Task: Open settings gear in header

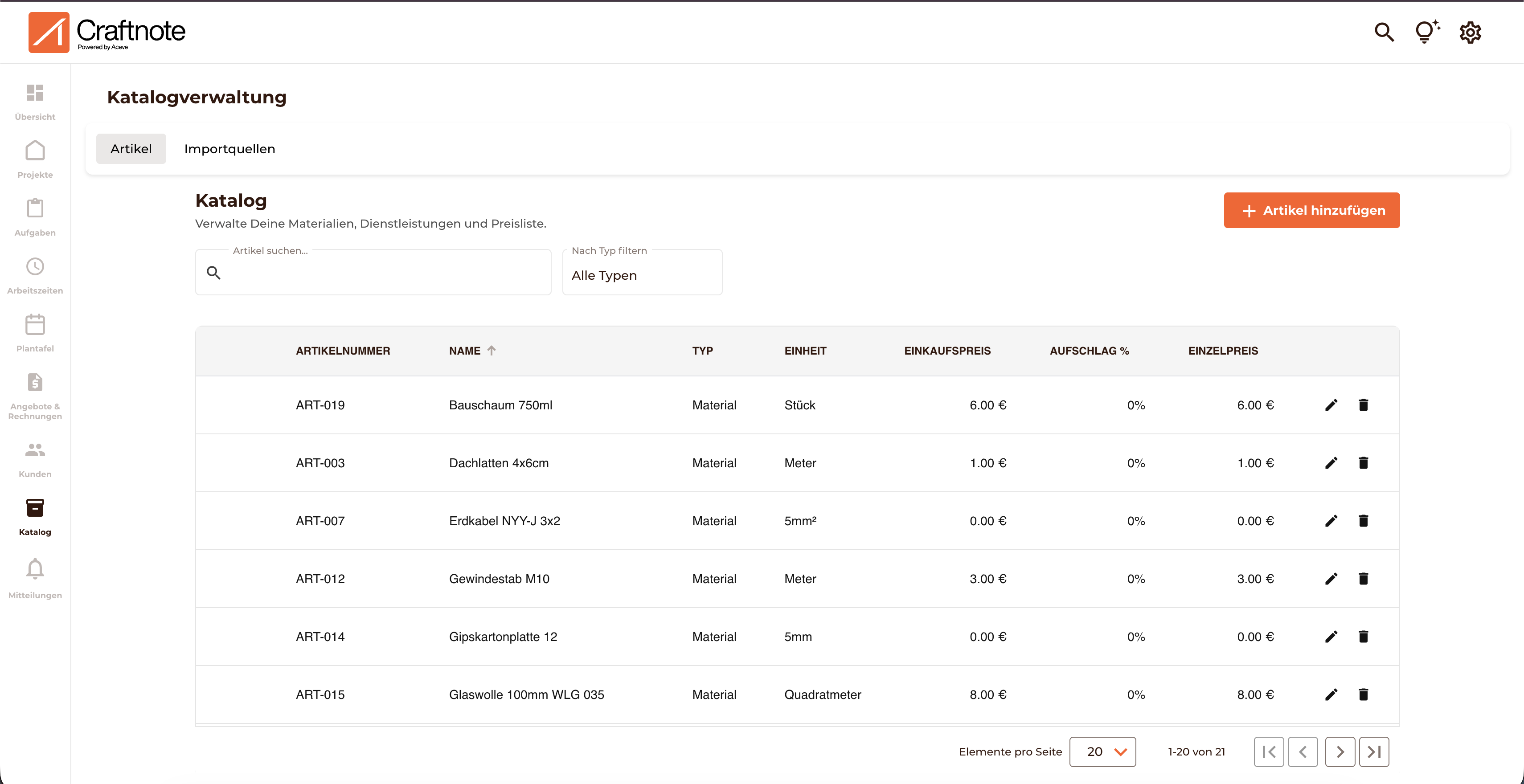Action: (1470, 32)
